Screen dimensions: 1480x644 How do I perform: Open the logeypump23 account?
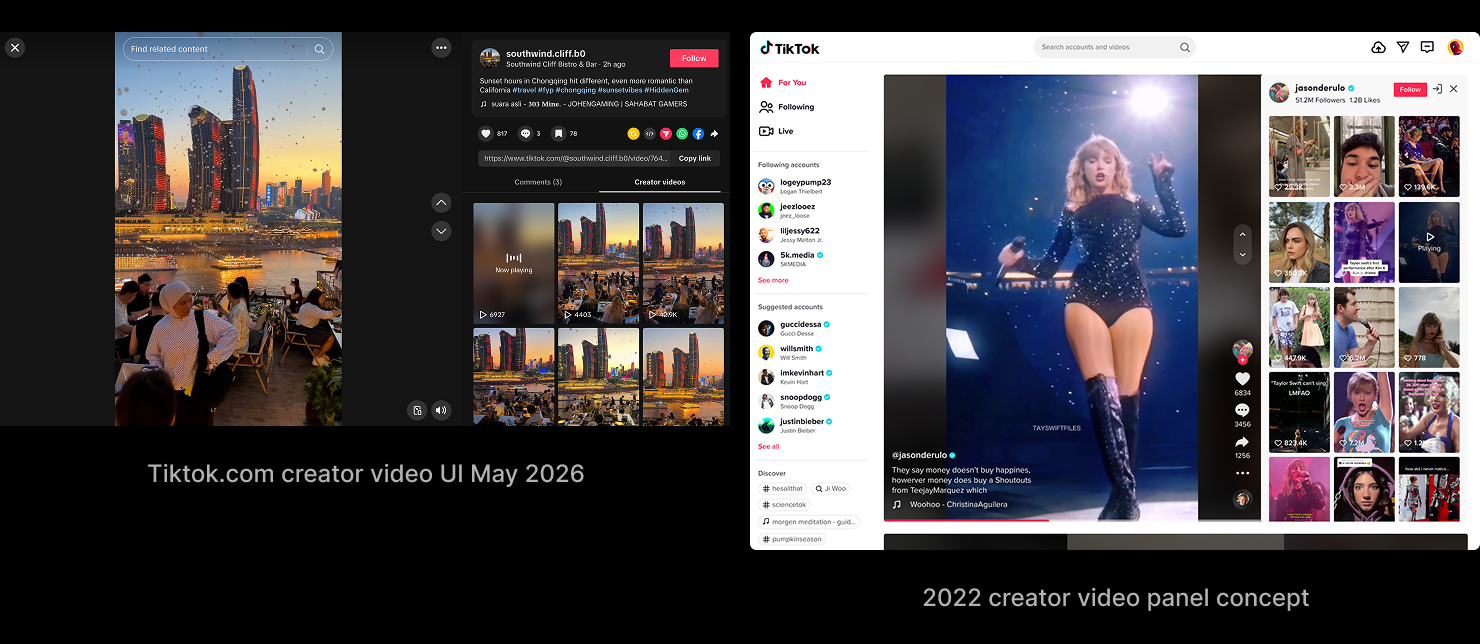pyautogui.click(x=796, y=186)
